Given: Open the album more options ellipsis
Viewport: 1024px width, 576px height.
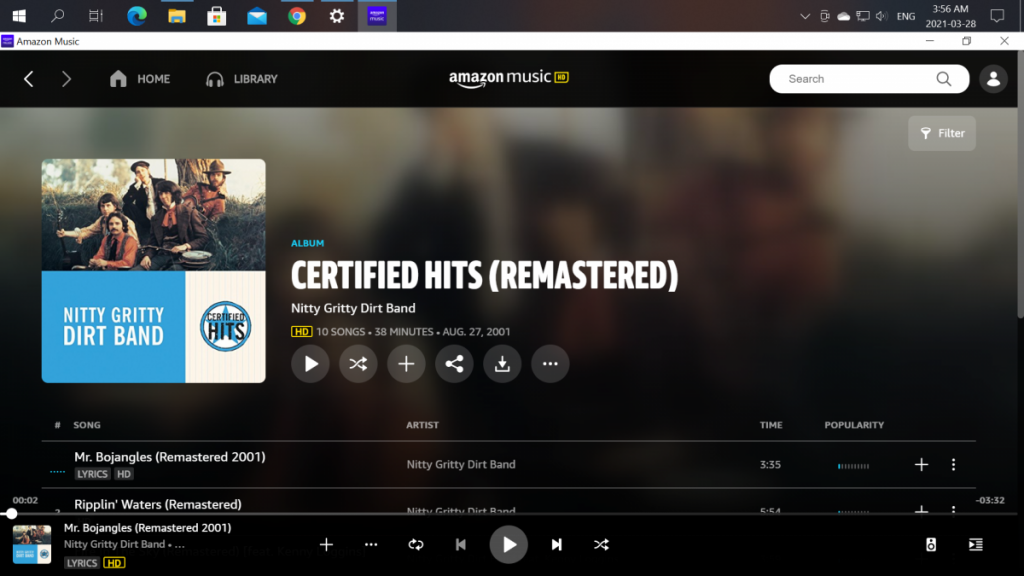Looking at the screenshot, I should coord(550,364).
